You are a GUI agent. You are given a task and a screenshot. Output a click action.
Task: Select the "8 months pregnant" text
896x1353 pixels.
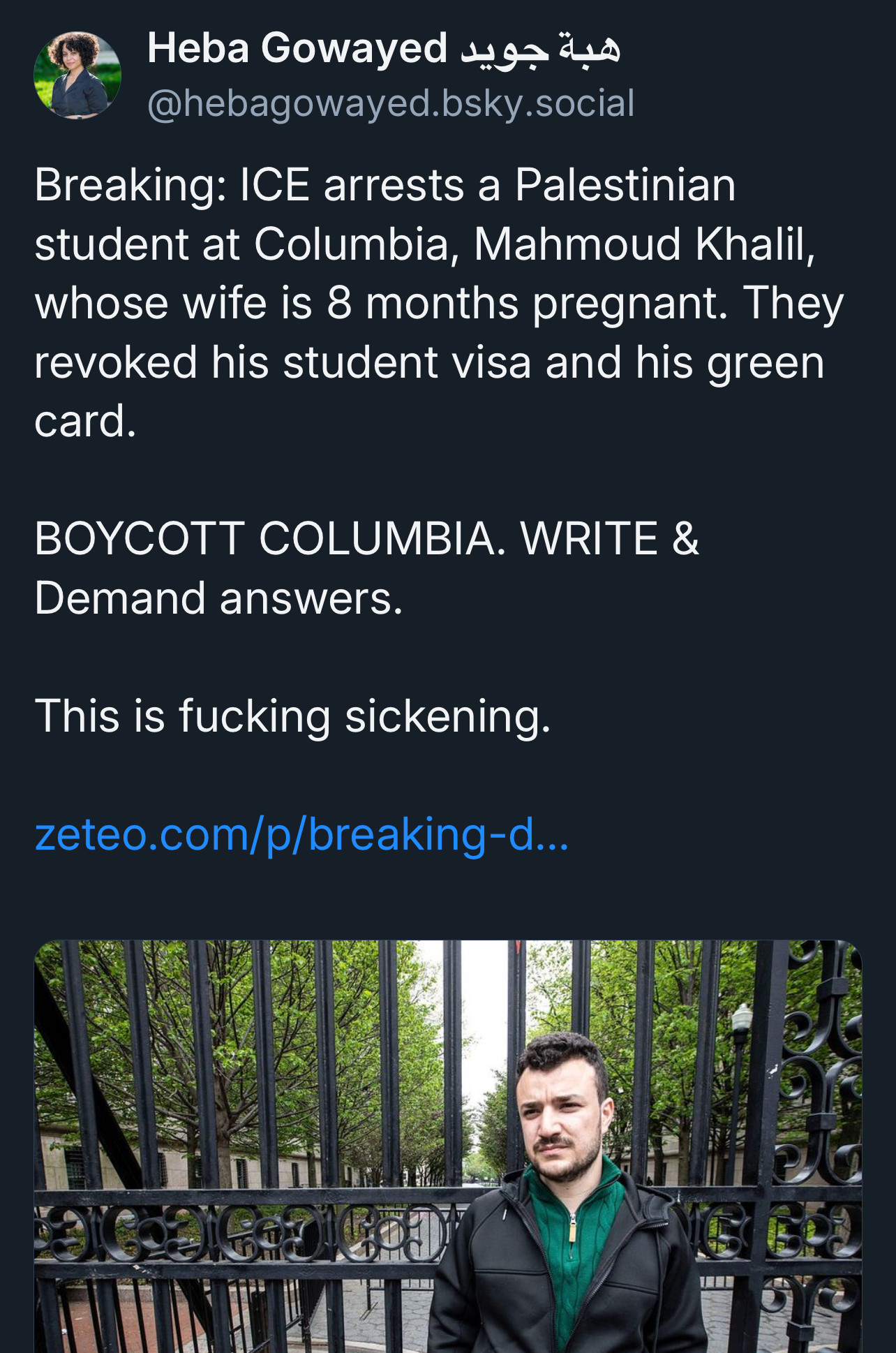527,304
